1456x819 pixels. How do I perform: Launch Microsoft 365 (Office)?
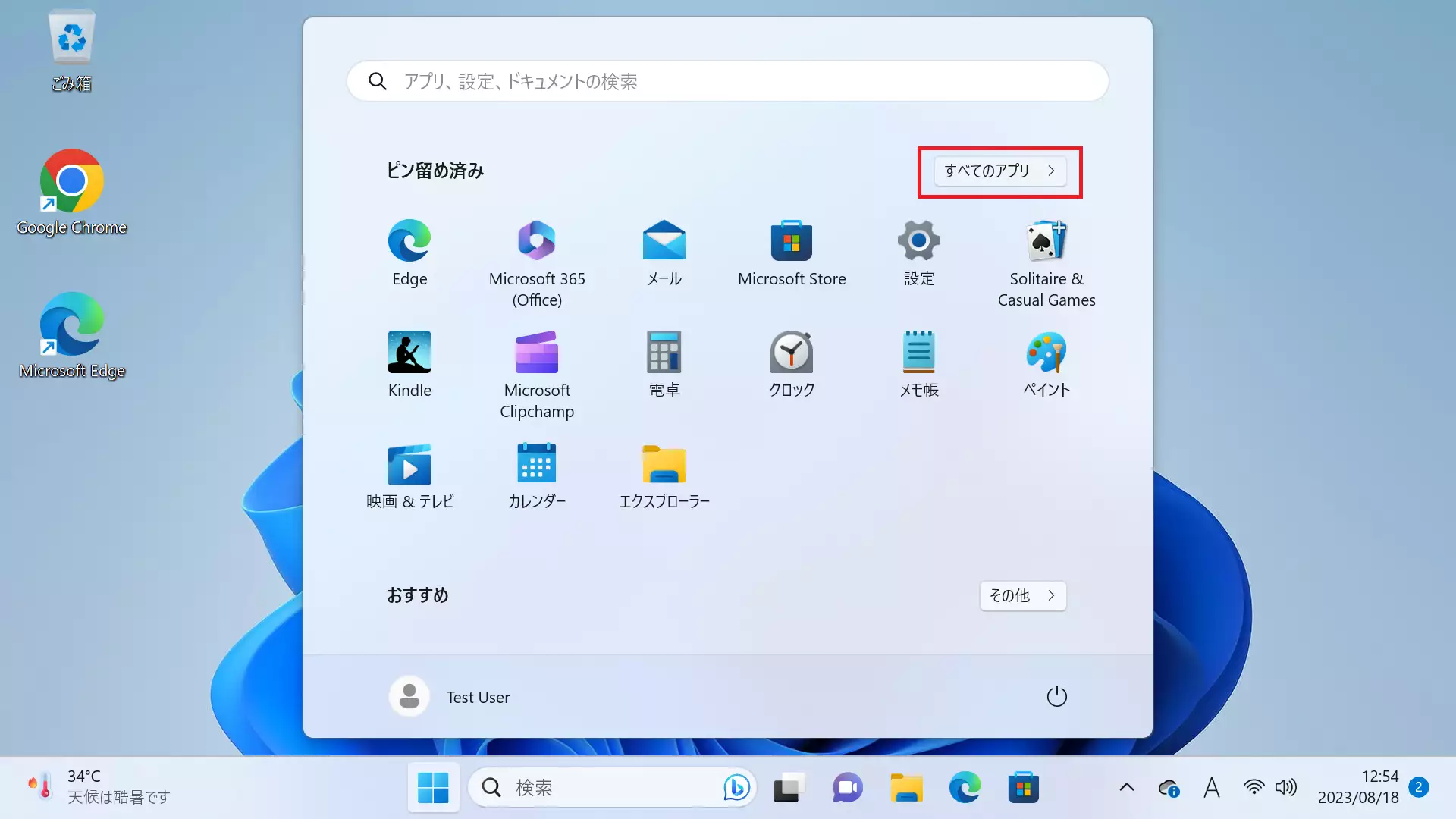tap(537, 264)
